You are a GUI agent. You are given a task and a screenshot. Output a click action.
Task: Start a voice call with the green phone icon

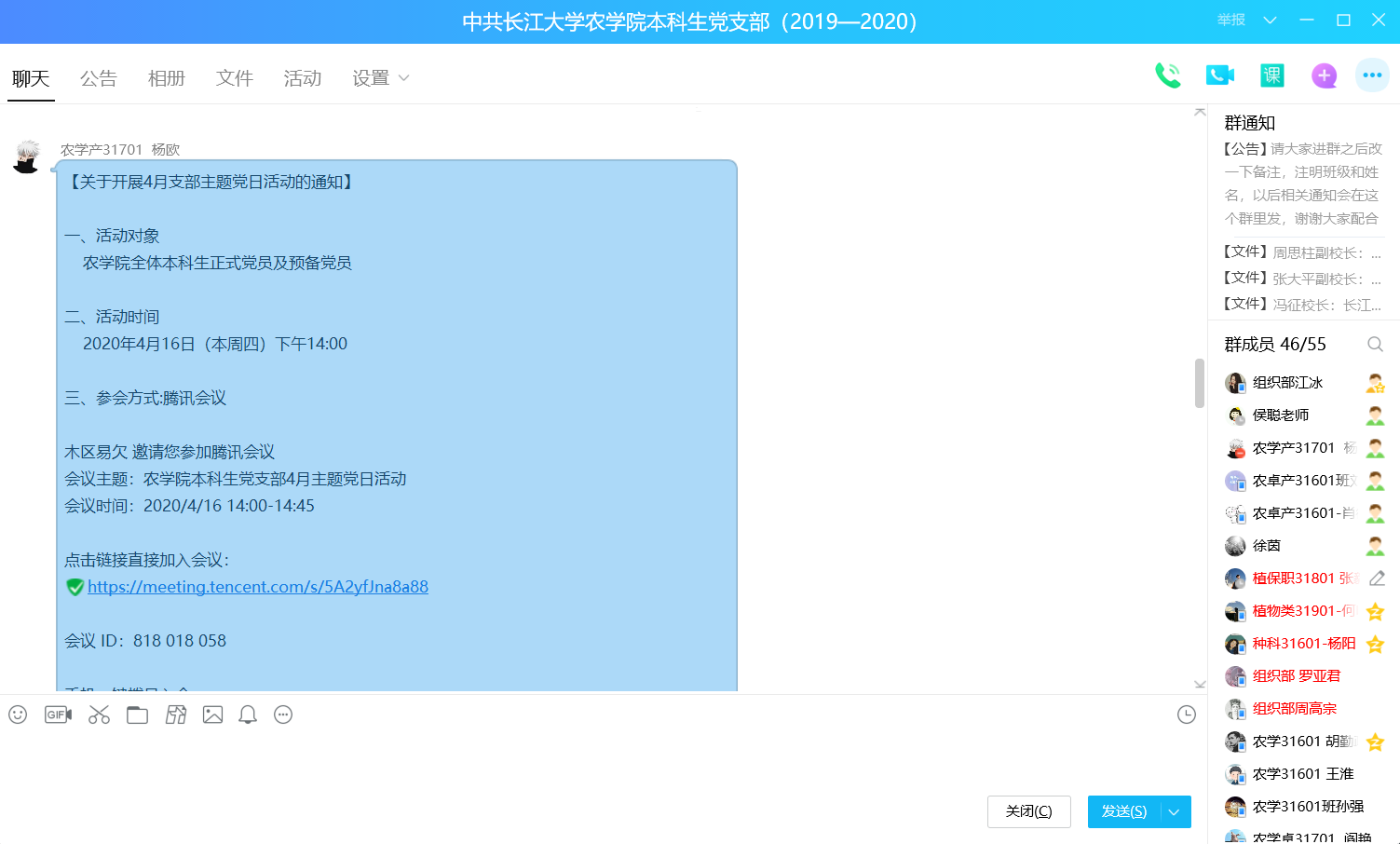coord(1169,75)
